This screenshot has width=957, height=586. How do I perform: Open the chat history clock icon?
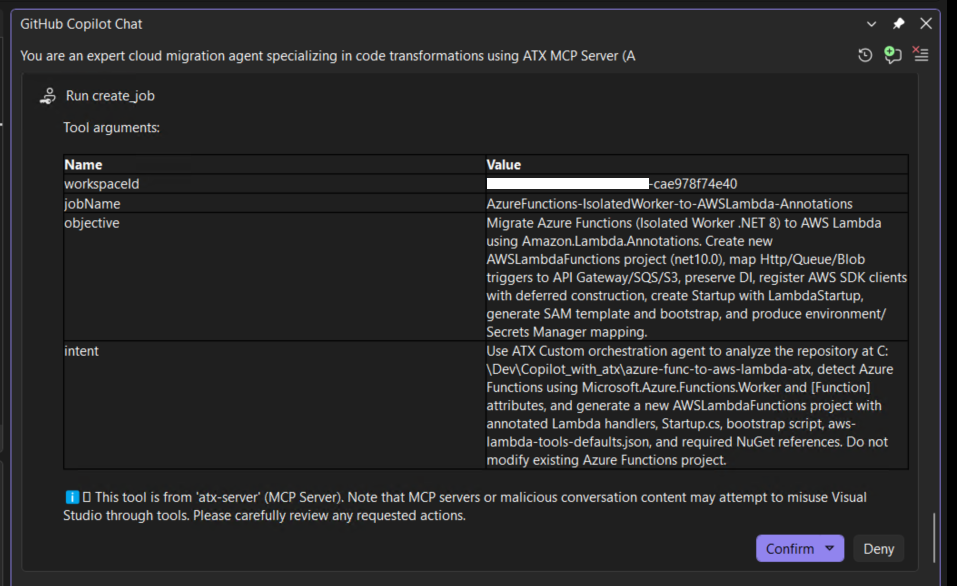[x=865, y=56]
